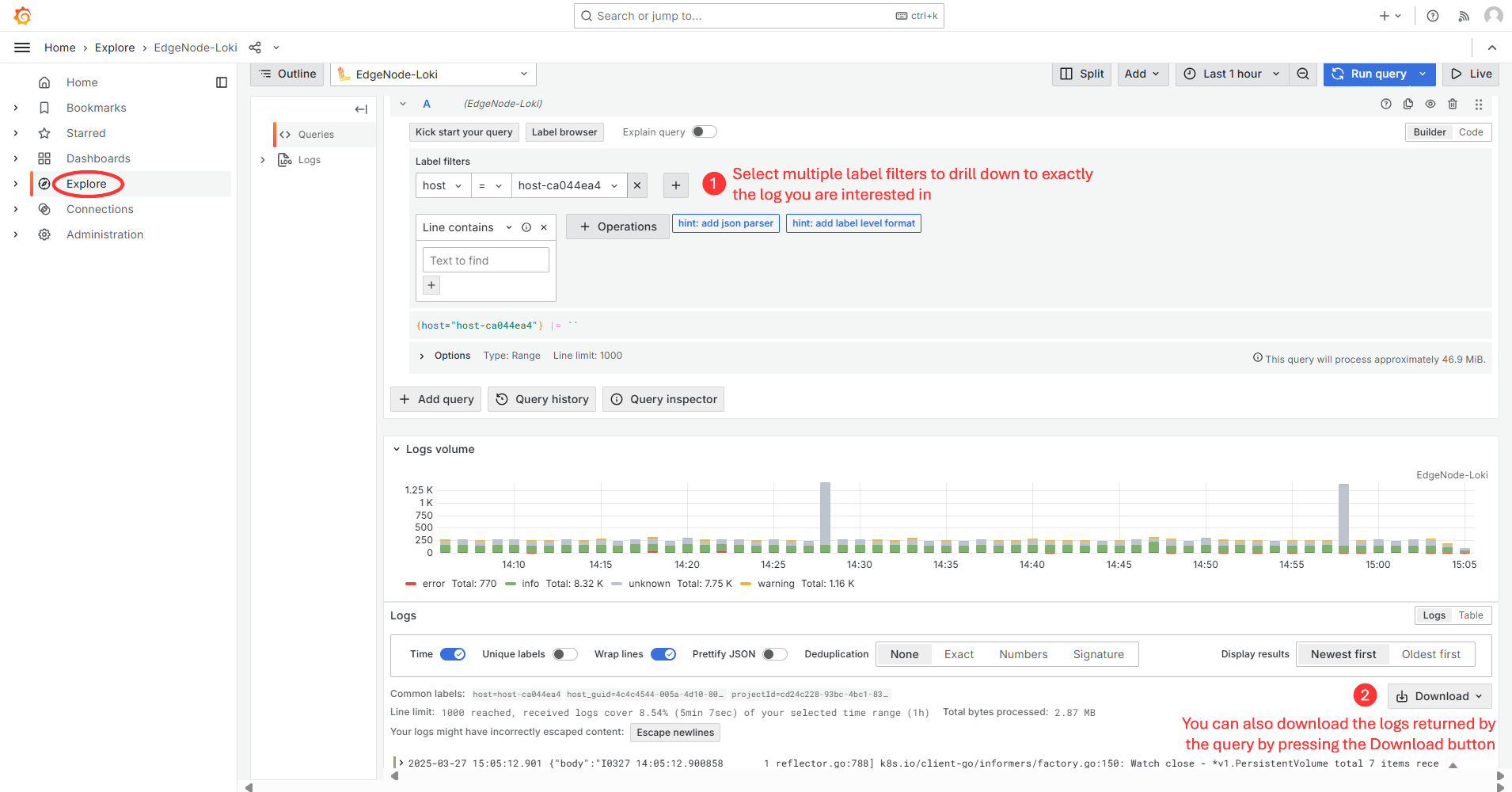Click the help question mark icon in top bar
The image size is (1512, 792).
pyautogui.click(x=1433, y=16)
